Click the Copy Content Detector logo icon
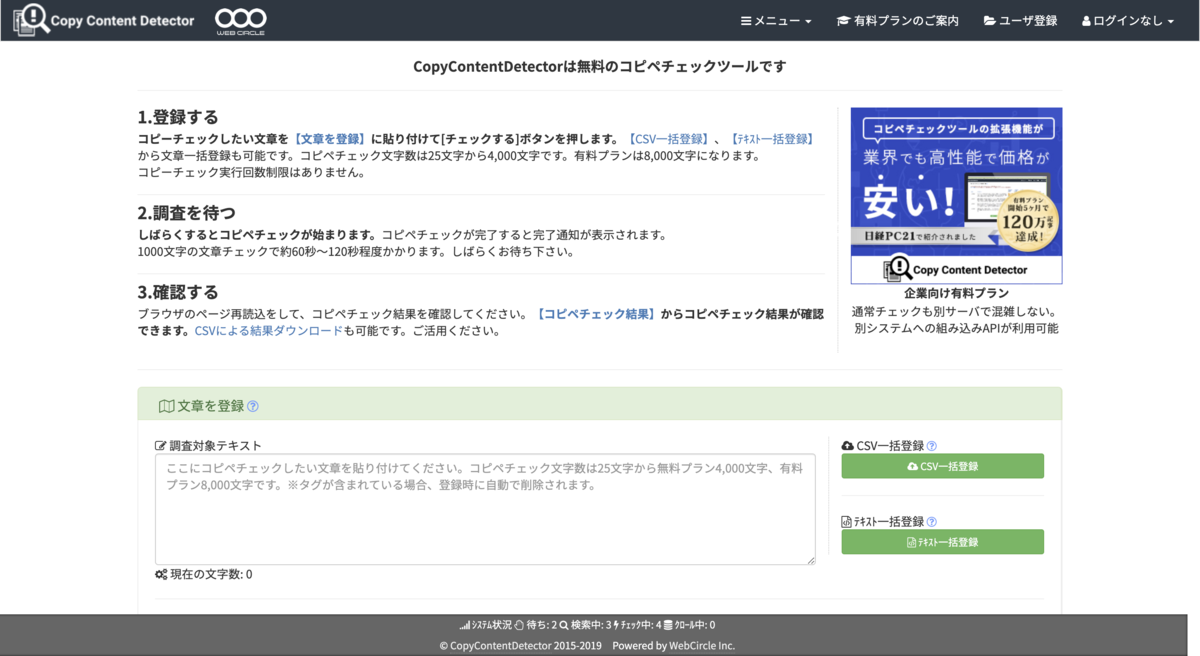 pos(30,20)
